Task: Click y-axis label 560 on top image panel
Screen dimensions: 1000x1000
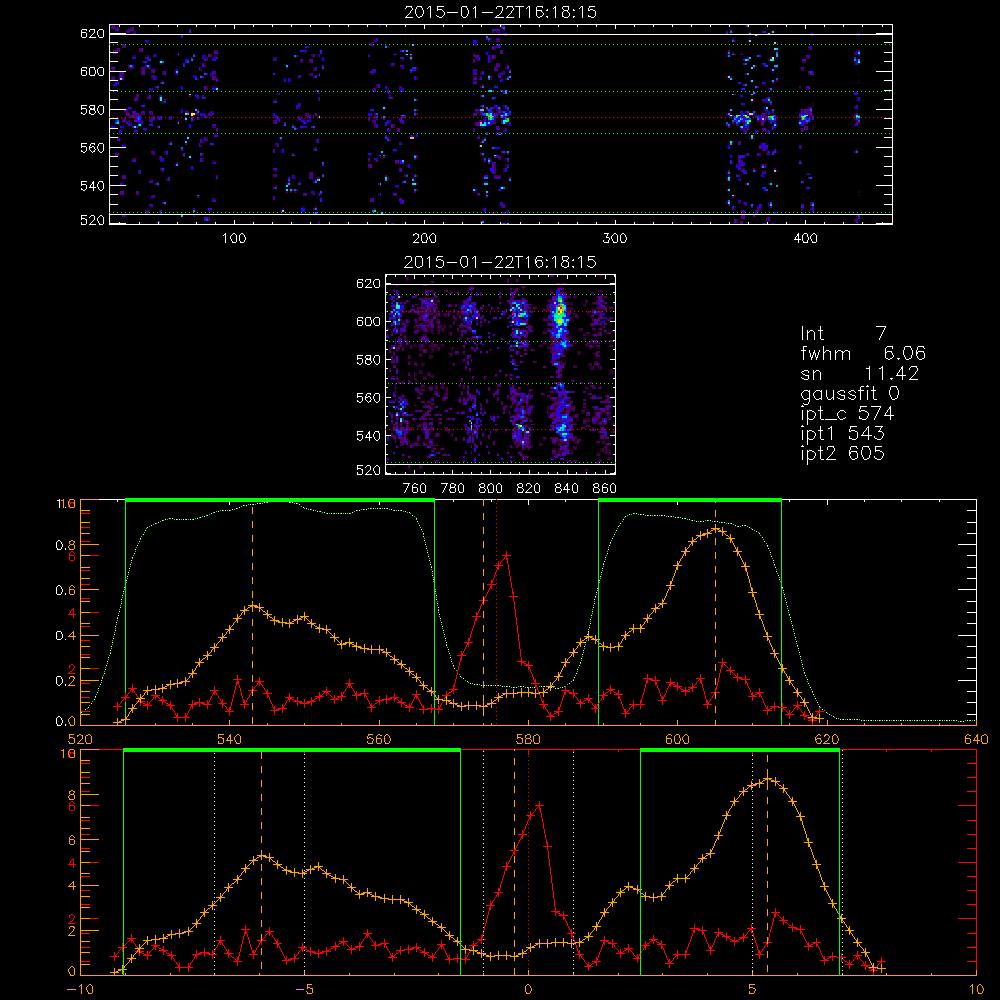Action: (x=92, y=147)
